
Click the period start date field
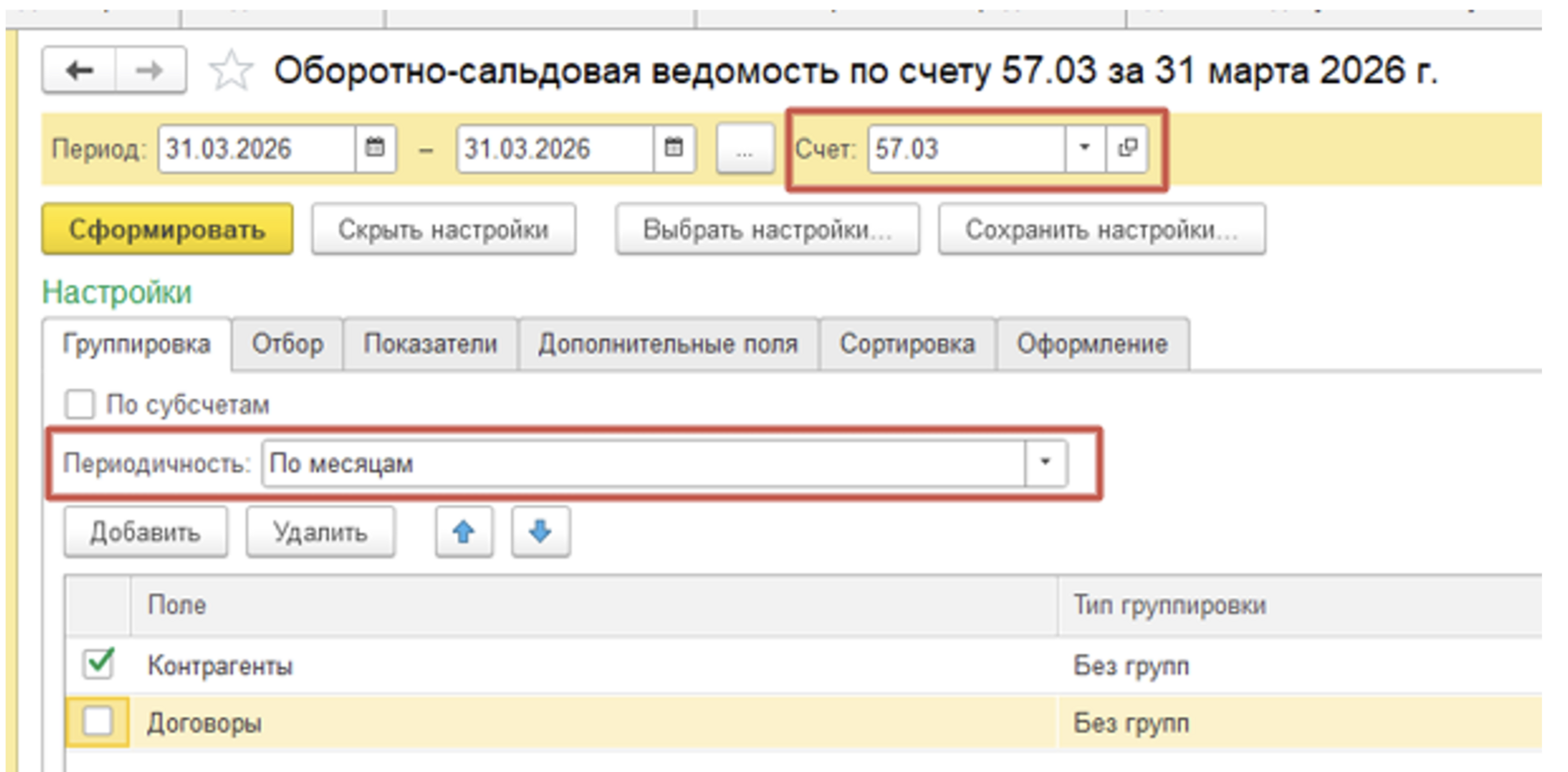[257, 148]
